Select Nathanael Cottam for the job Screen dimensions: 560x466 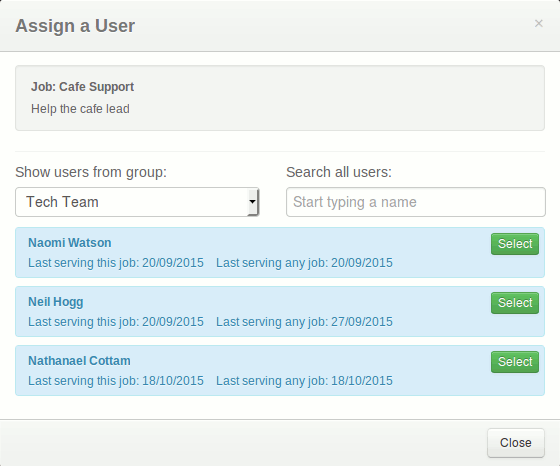(x=515, y=362)
